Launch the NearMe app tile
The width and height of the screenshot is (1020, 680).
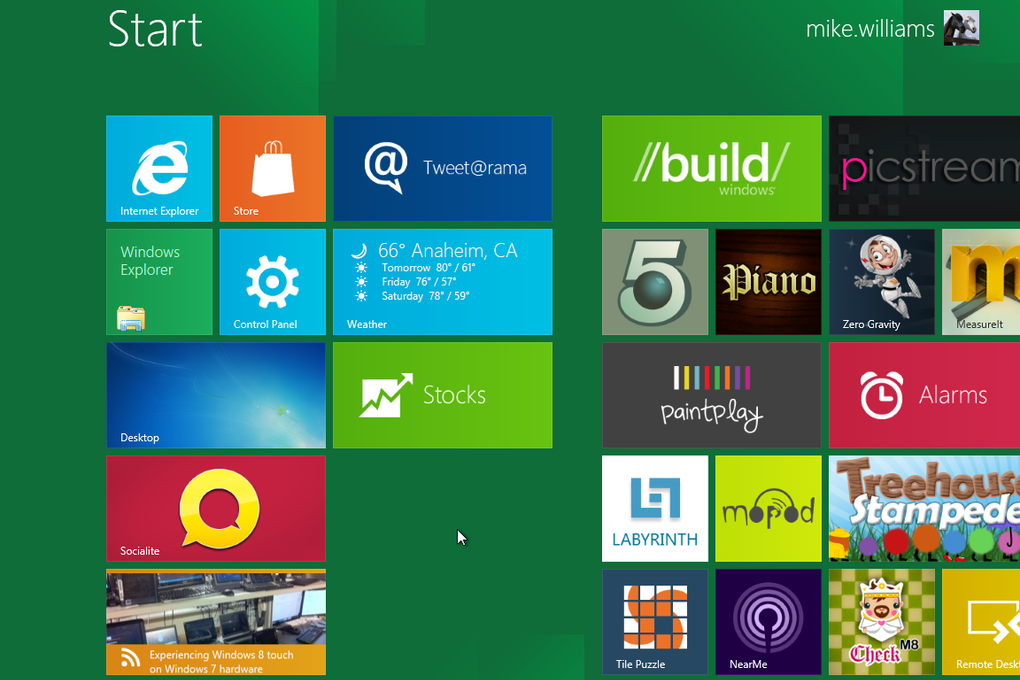point(768,622)
